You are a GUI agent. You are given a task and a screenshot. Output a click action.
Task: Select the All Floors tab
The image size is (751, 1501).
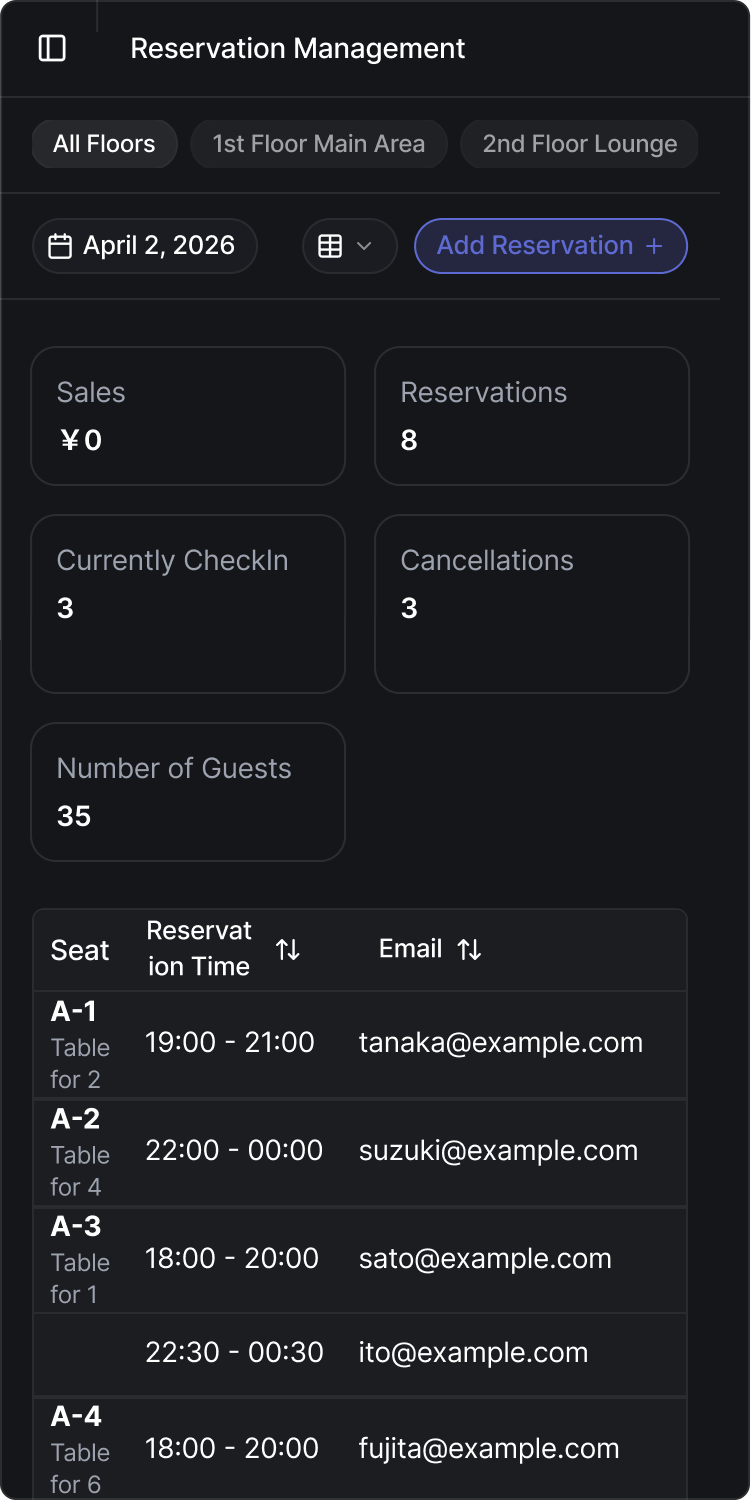pyautogui.click(x=104, y=144)
